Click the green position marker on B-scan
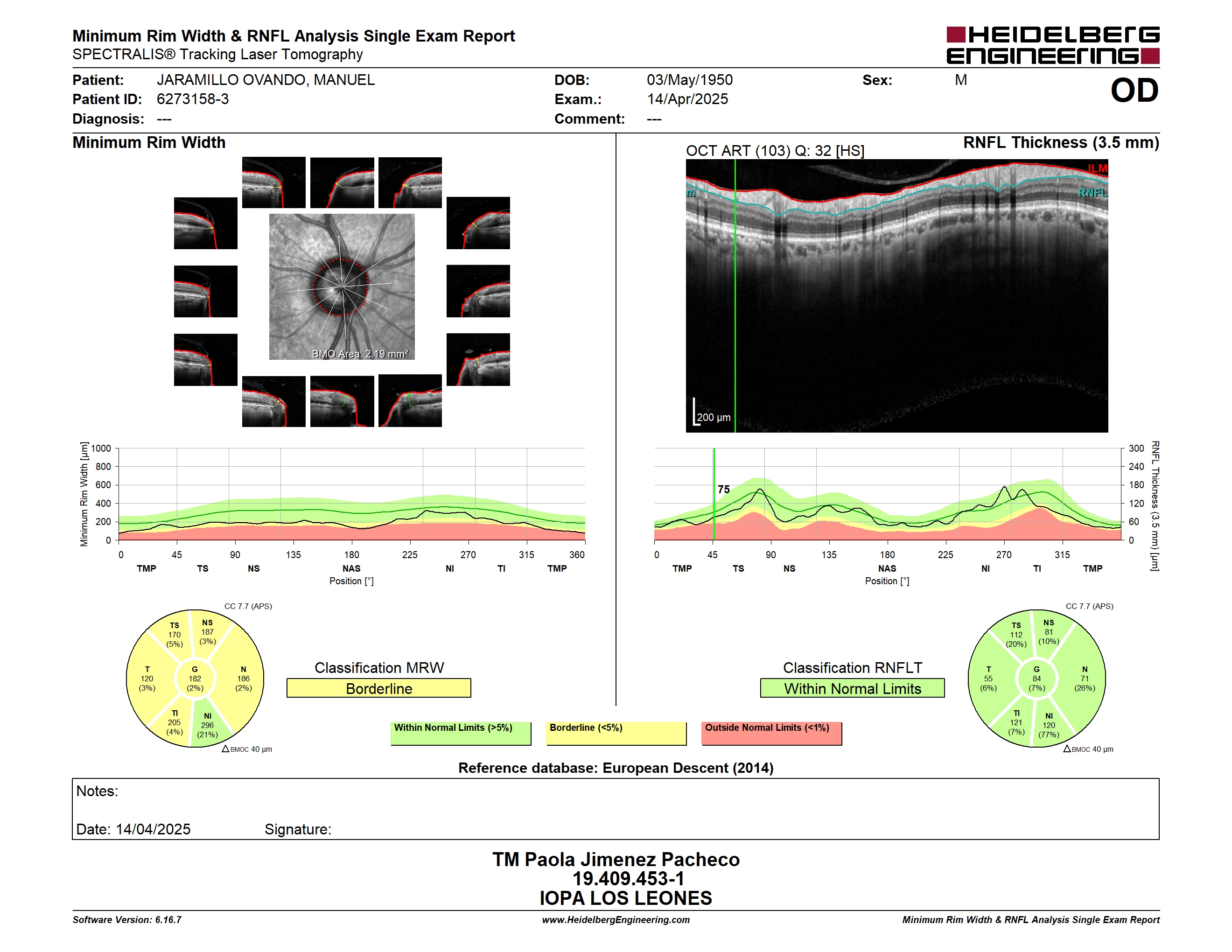Image resolution: width=1232 pixels, height=952 pixels. (735, 296)
